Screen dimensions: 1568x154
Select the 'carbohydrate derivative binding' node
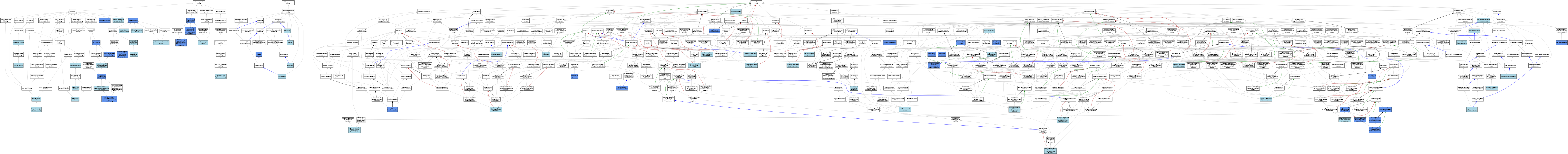[x=44, y=21]
